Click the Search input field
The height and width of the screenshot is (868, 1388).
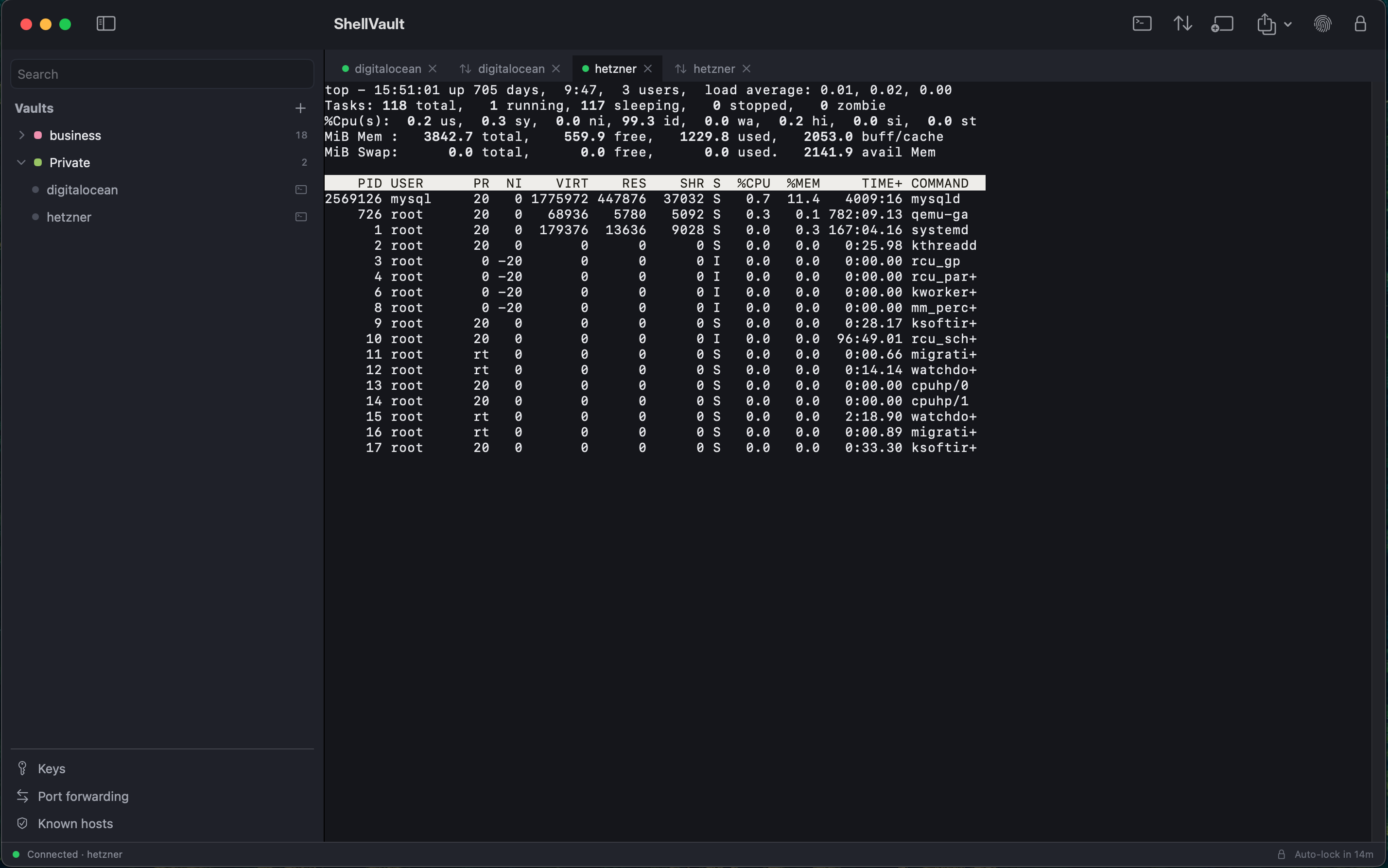click(162, 74)
